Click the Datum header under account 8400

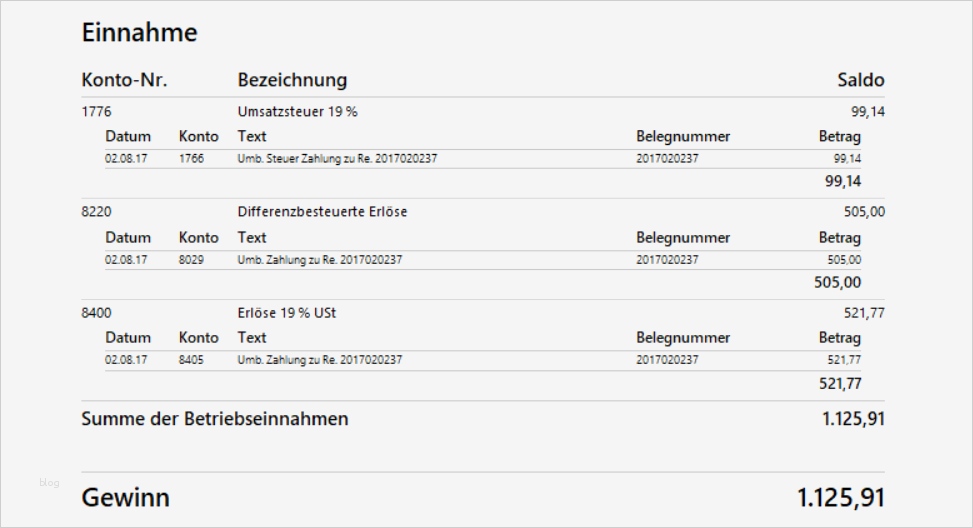point(128,338)
